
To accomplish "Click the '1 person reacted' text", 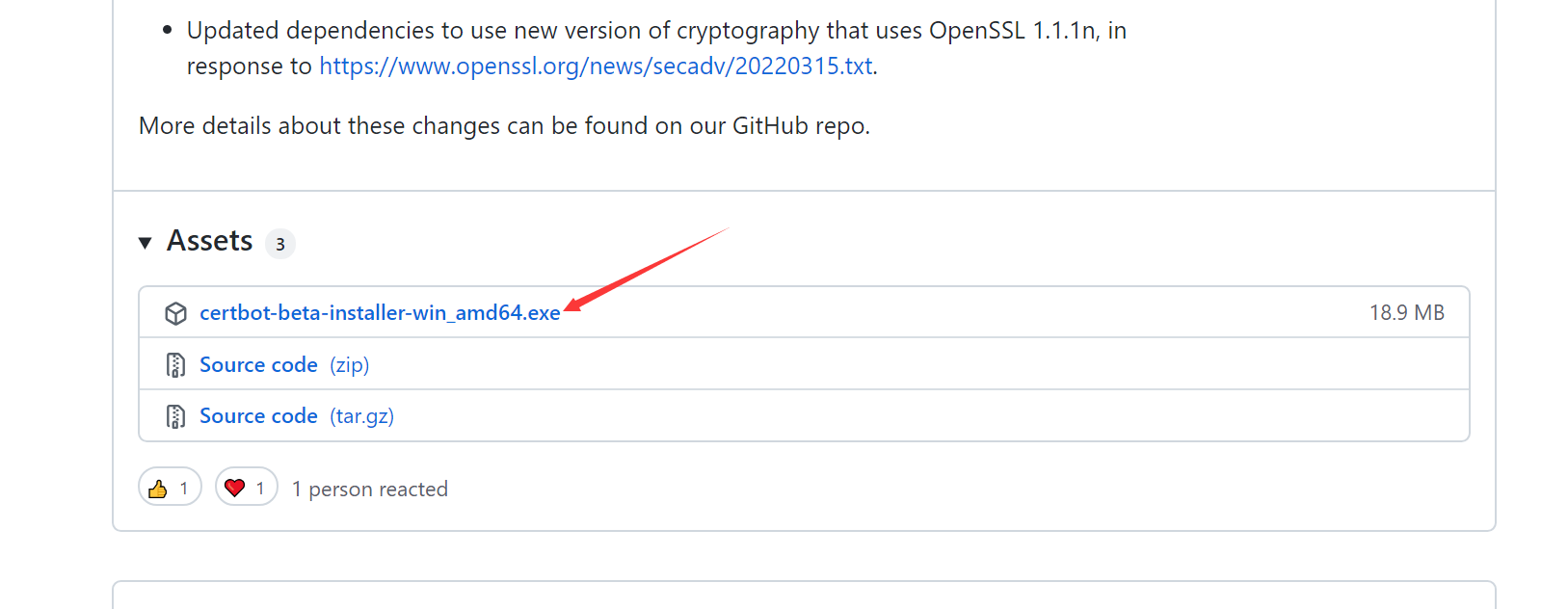I will (370, 490).
